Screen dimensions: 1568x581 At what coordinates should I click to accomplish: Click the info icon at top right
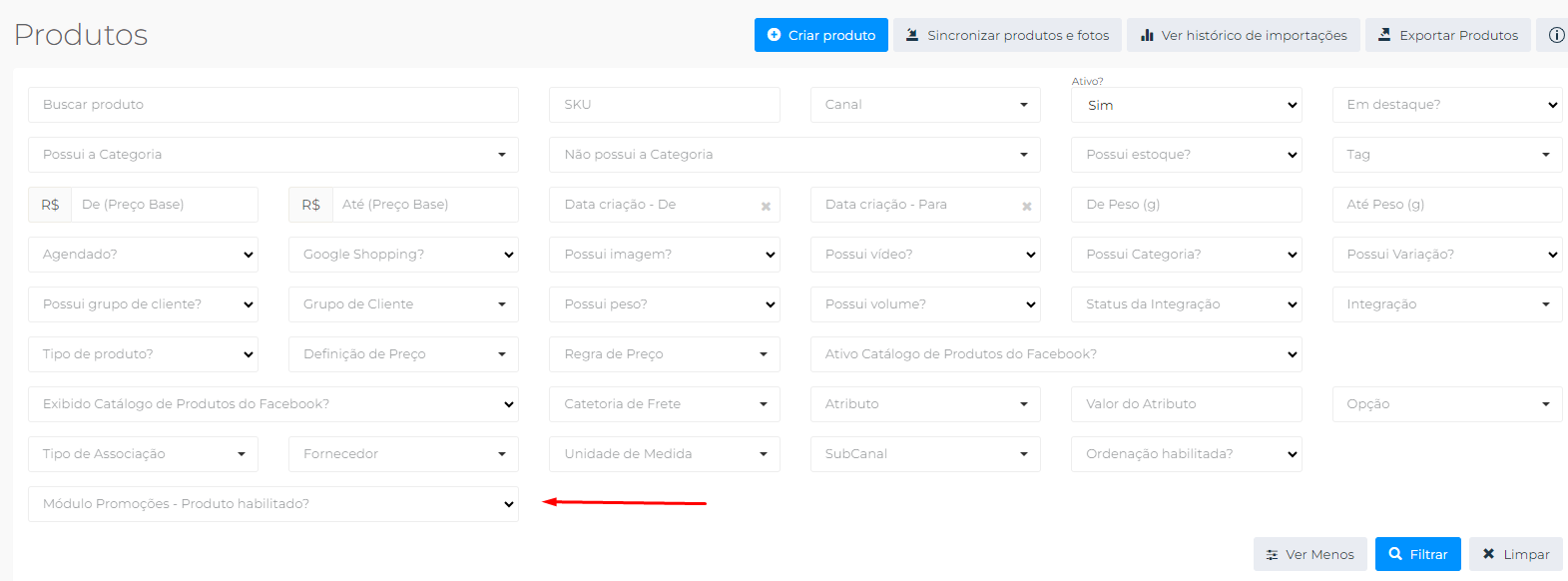click(1555, 35)
